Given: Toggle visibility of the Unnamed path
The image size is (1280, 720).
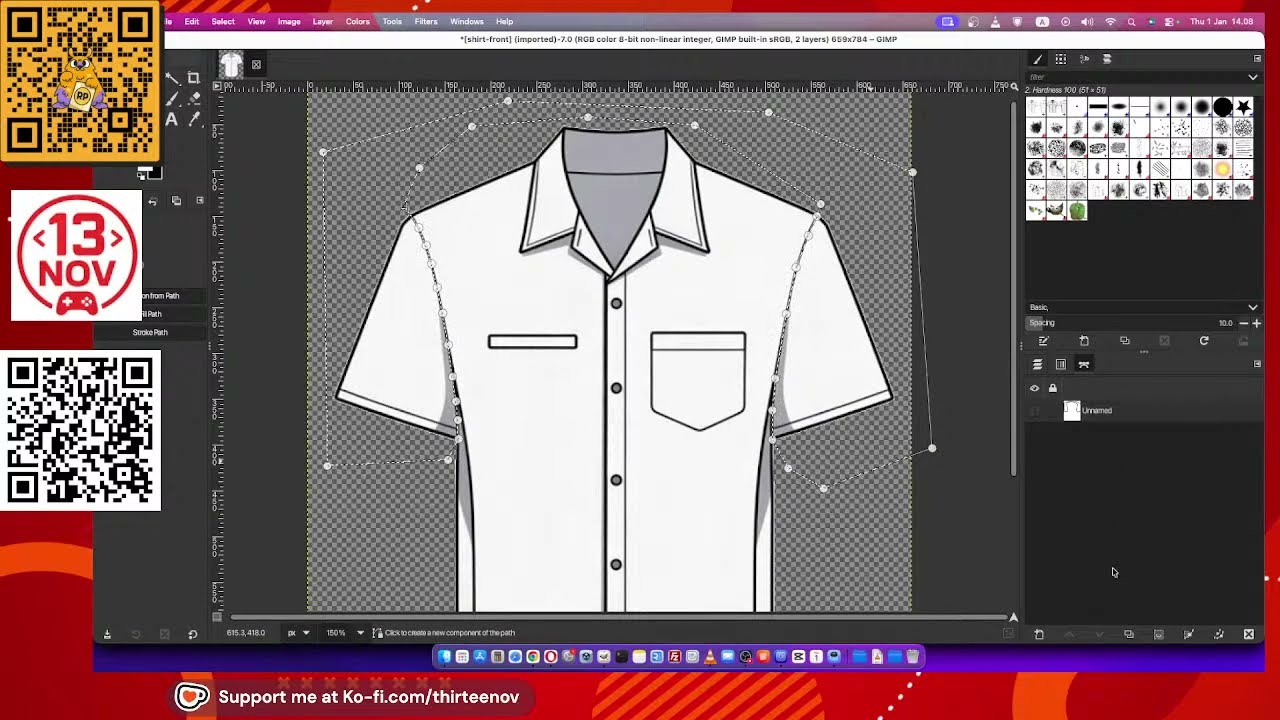Looking at the screenshot, I should coord(1035,410).
